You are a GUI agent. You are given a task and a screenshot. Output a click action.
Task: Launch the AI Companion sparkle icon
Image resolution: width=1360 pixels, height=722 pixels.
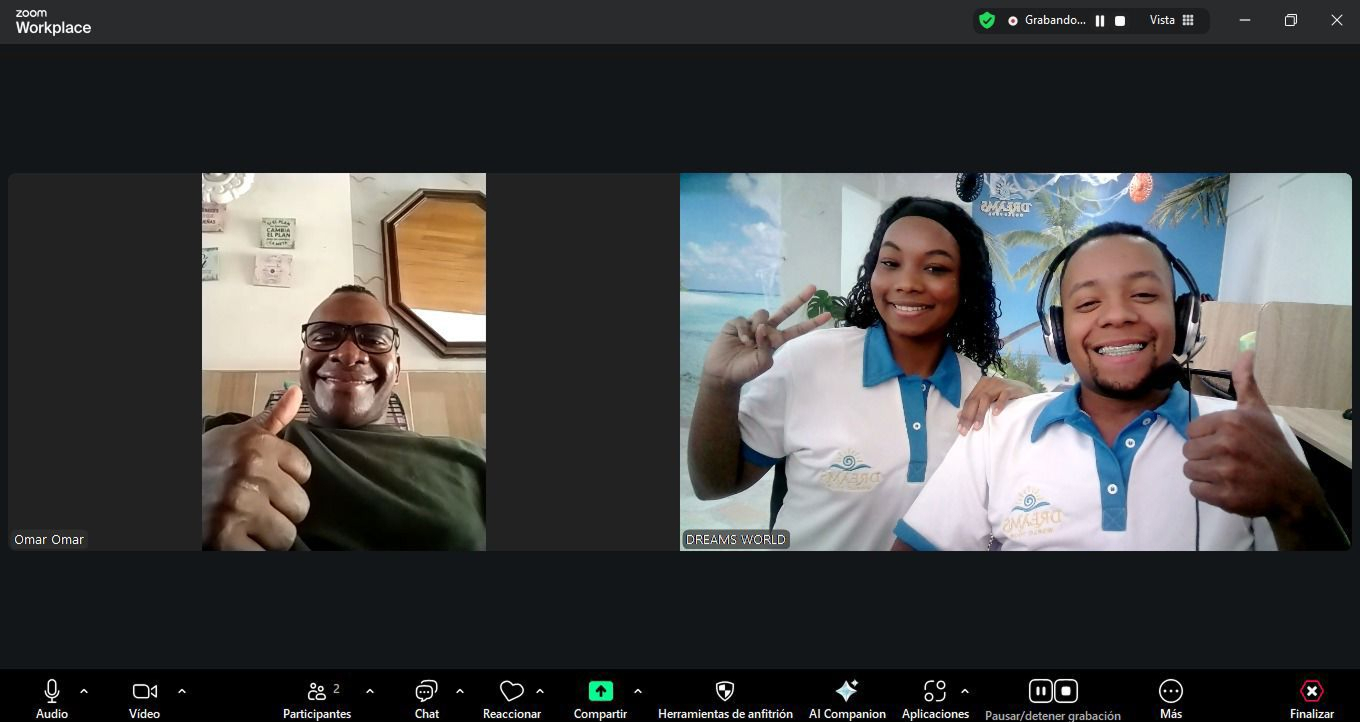846,691
